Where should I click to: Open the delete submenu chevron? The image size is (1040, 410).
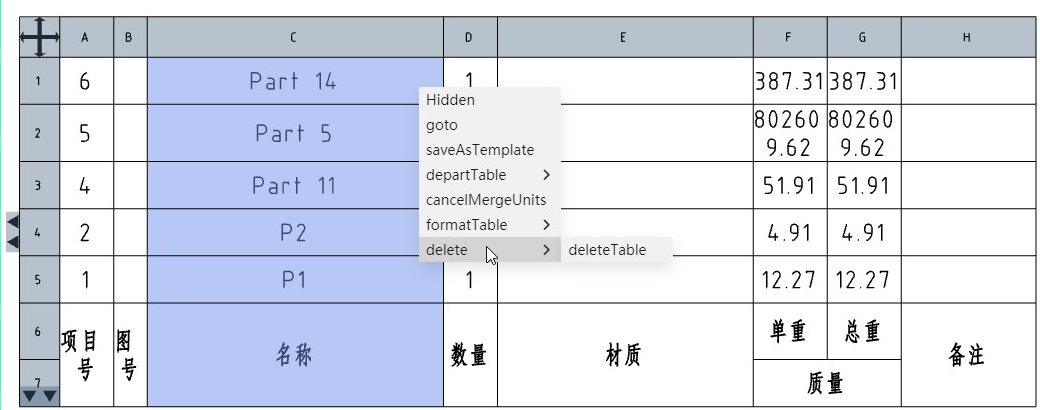(546, 250)
